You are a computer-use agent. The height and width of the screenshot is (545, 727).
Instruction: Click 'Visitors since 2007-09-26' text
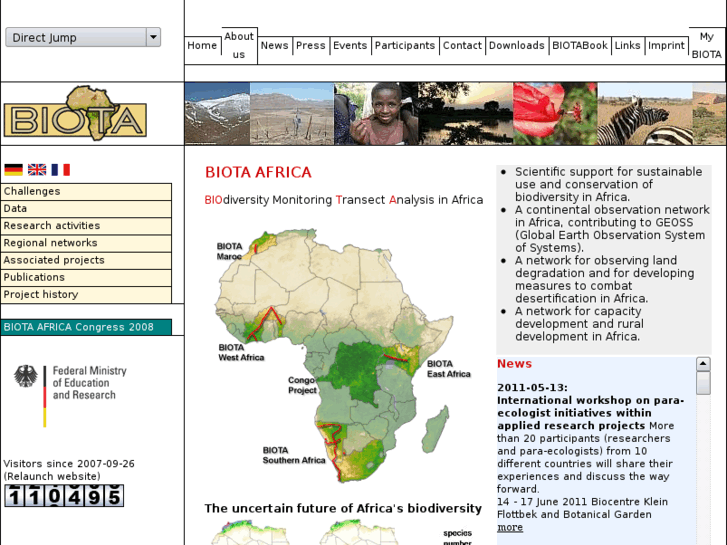[x=69, y=463]
